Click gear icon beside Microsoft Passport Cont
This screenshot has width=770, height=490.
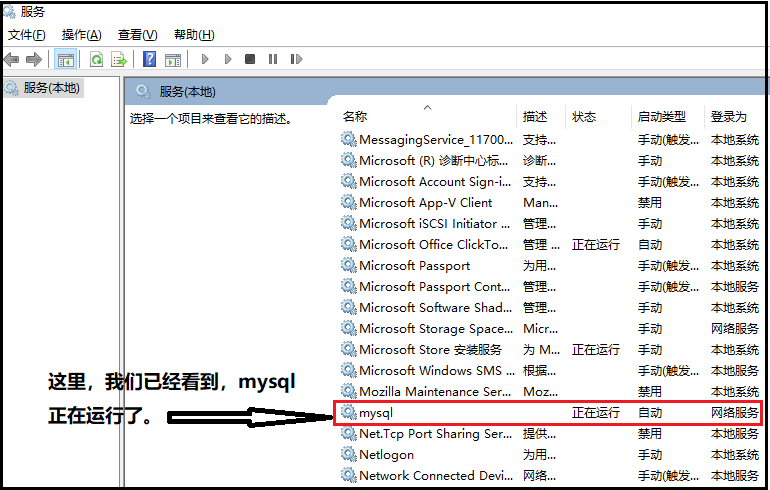[349, 286]
